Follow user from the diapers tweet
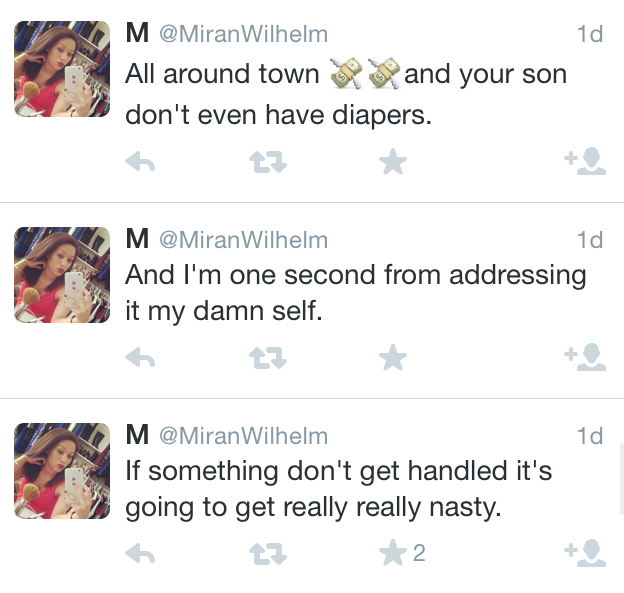624x593 pixels. [585, 162]
